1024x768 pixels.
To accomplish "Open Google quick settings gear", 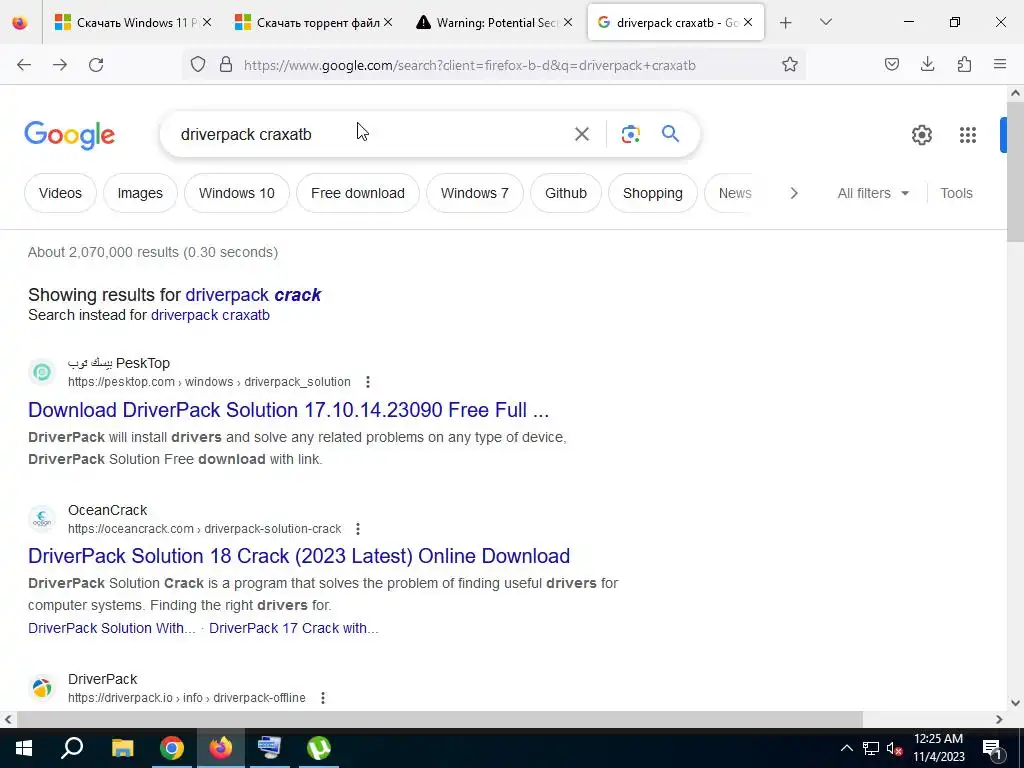I will click(x=921, y=135).
